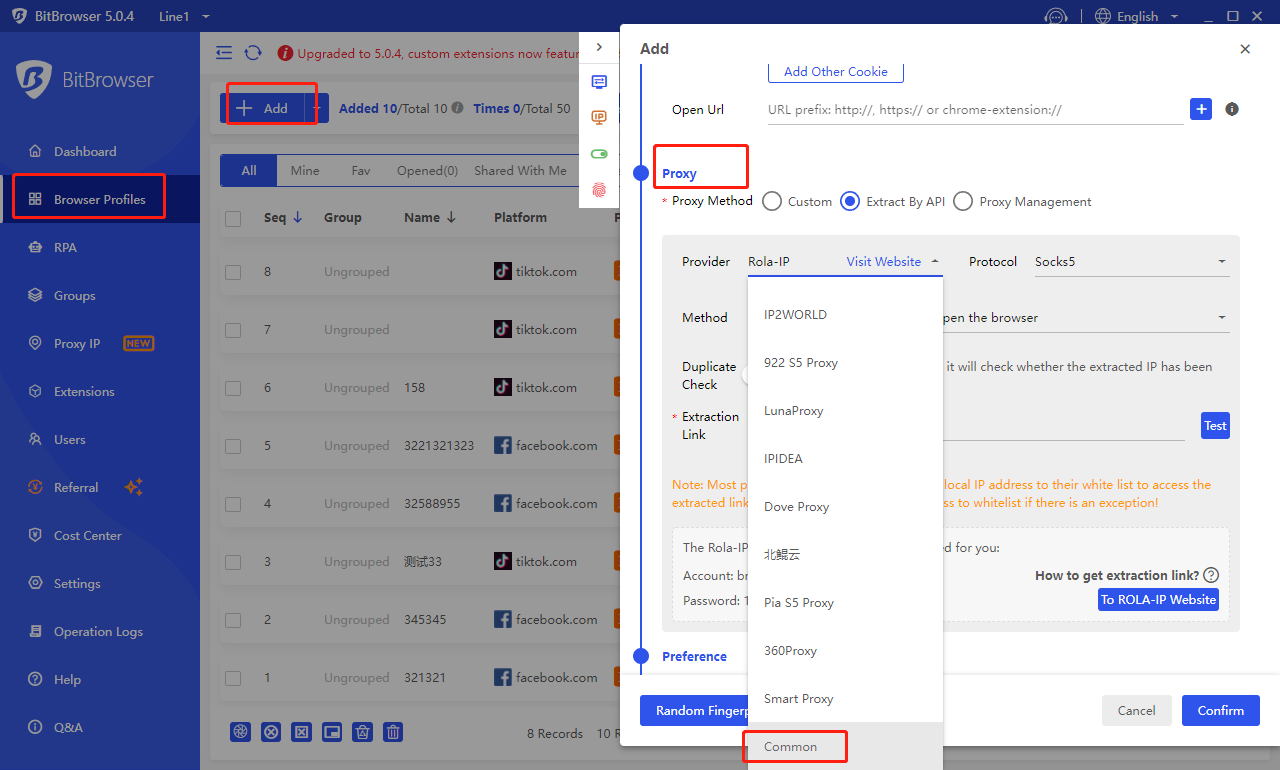Click Cancel in Add dialog
This screenshot has height=770, width=1280.
(1136, 710)
